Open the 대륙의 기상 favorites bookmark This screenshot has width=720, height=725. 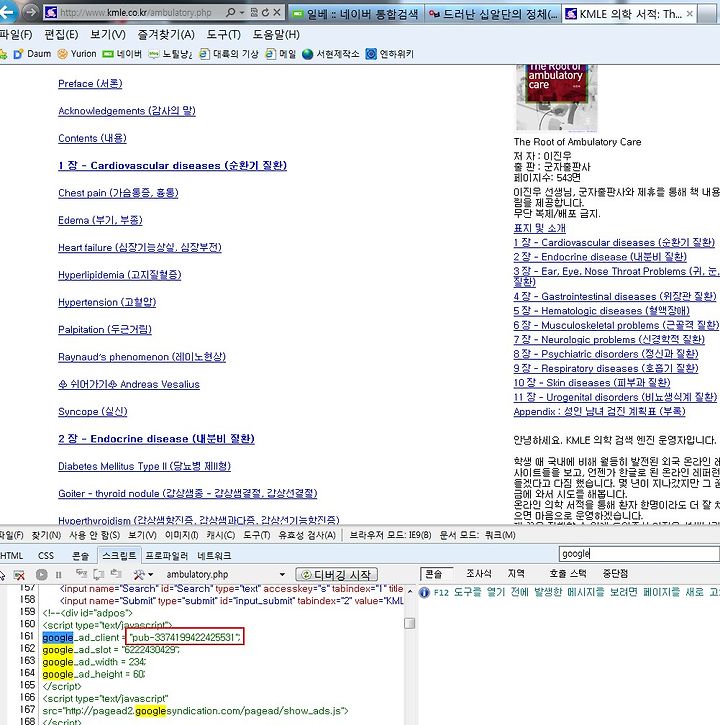point(229,54)
